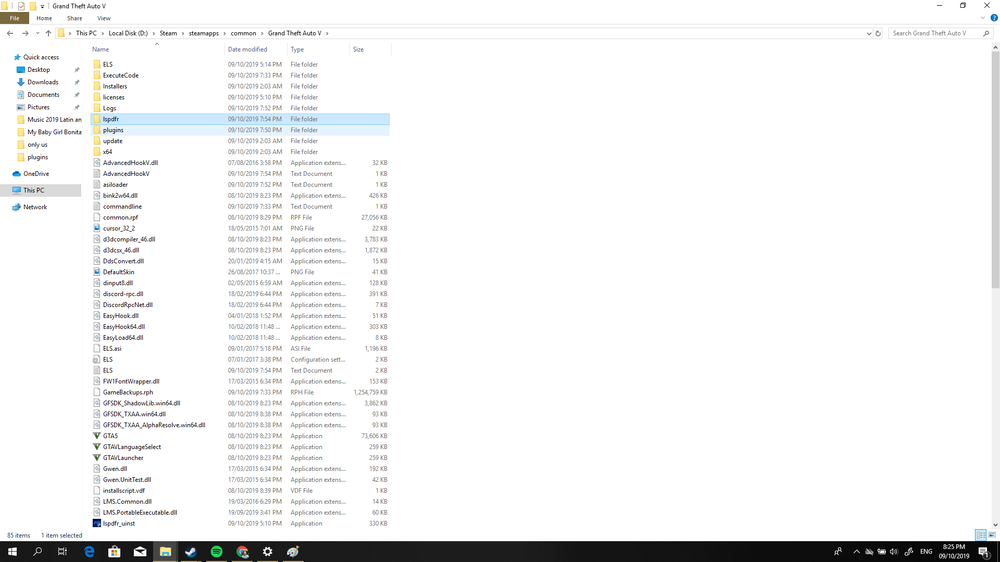
Task: Switch to large icons view in status bar
Action: [x=992, y=535]
